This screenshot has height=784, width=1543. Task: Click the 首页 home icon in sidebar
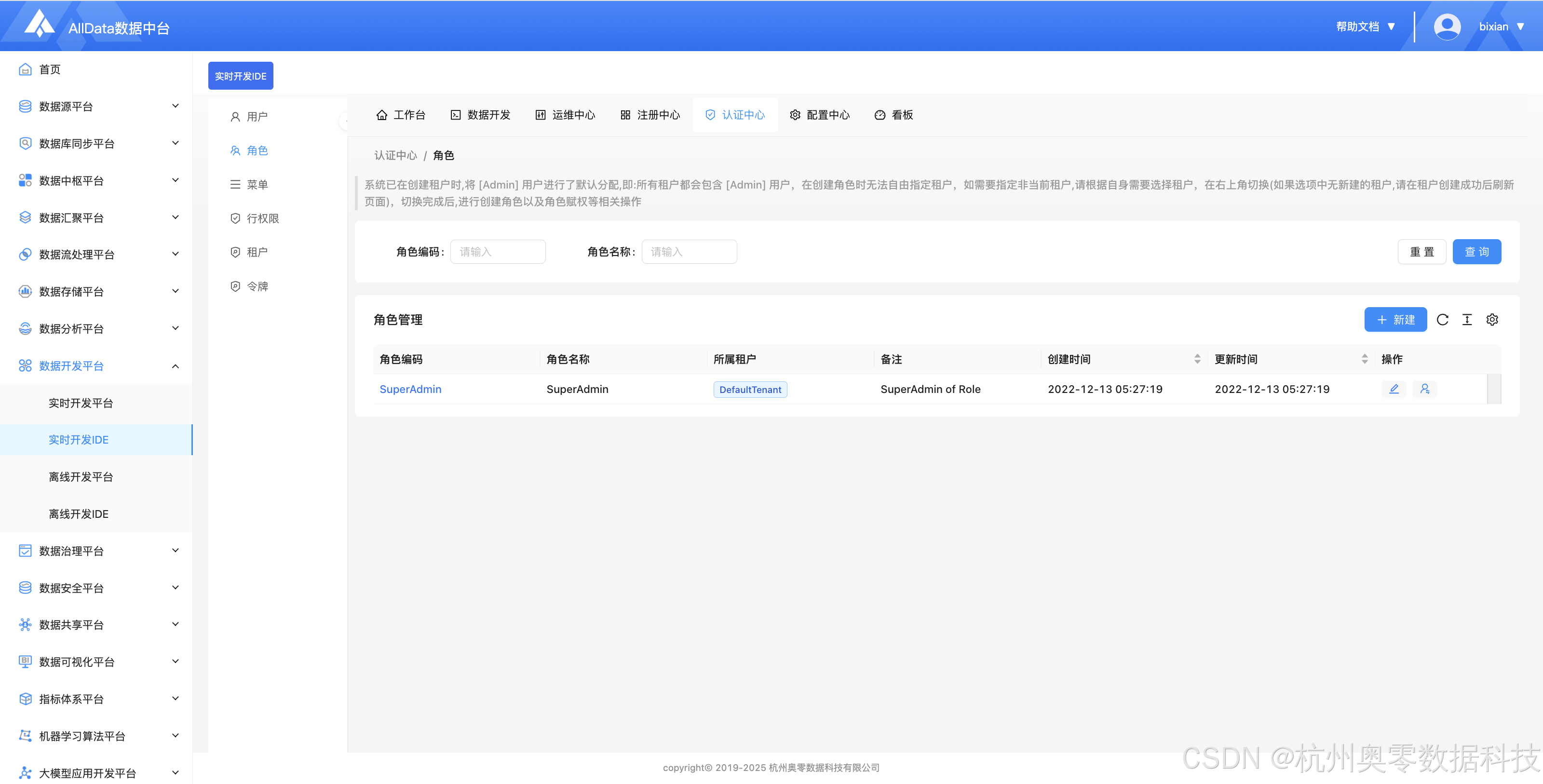pyautogui.click(x=25, y=69)
